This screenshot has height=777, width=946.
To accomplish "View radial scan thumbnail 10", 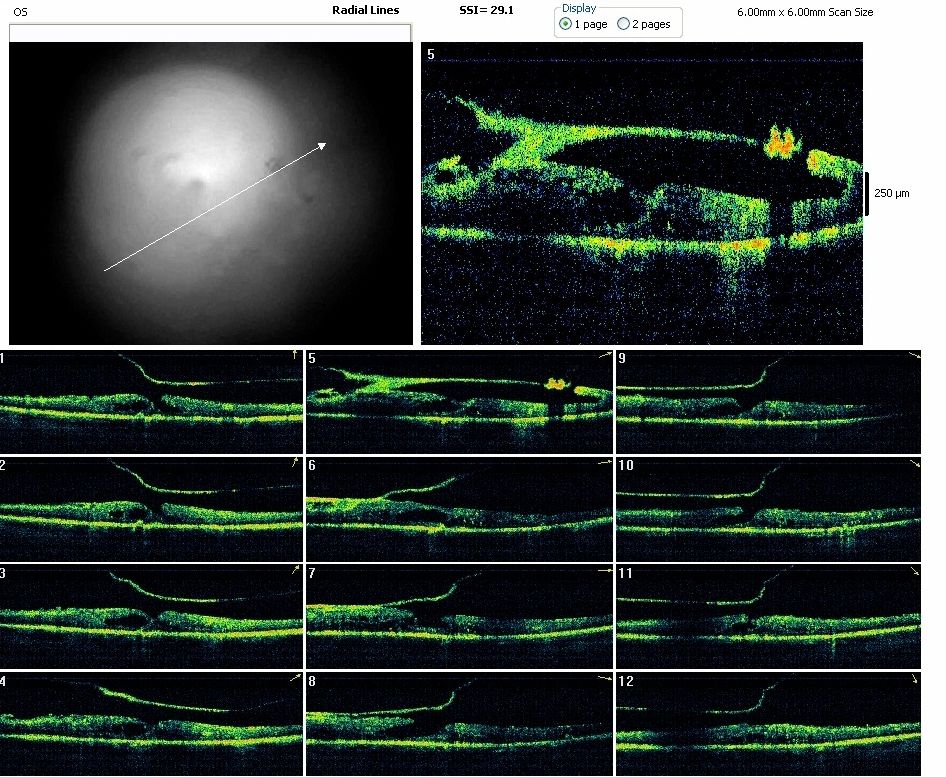I will tap(767, 508).
